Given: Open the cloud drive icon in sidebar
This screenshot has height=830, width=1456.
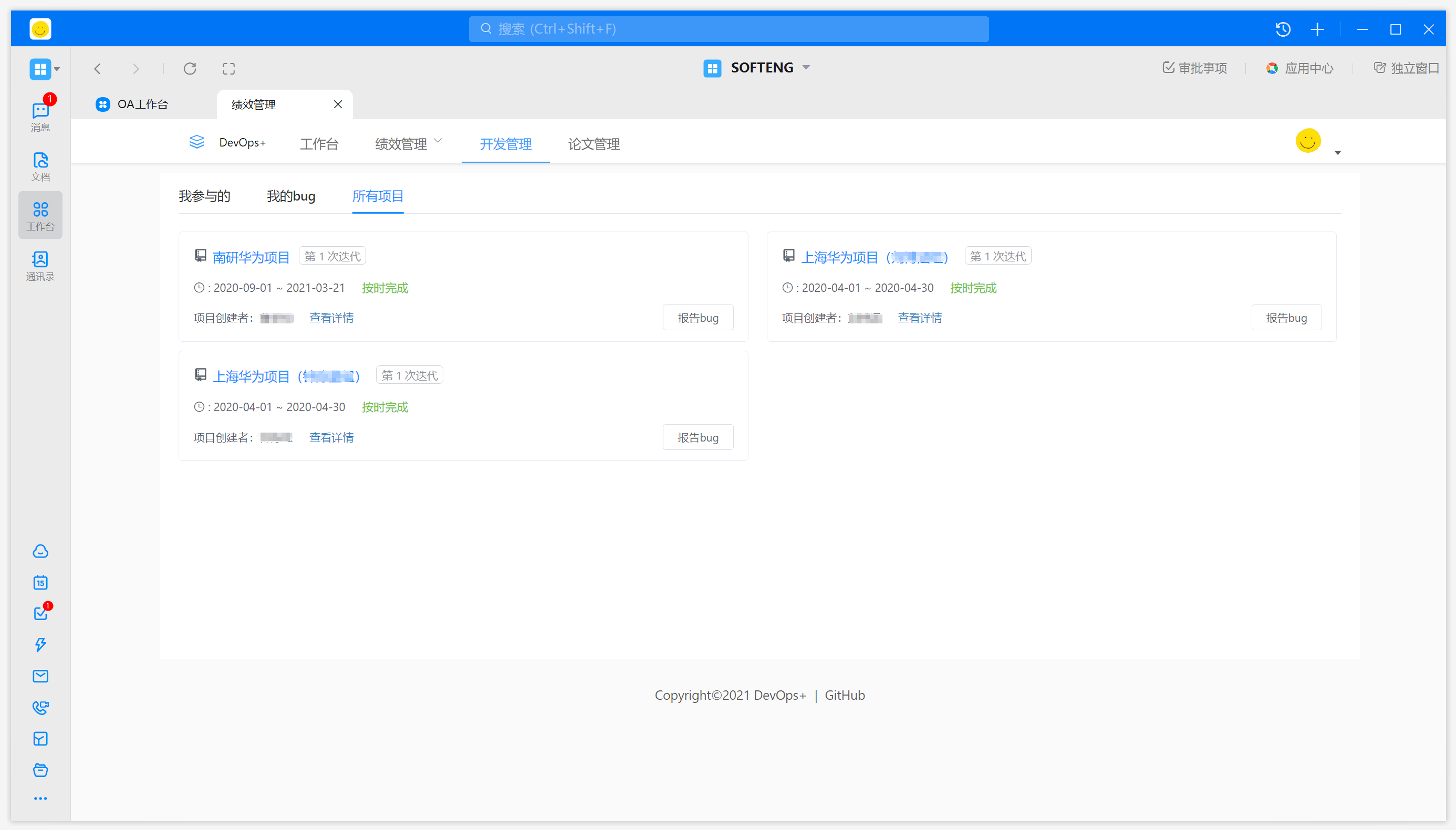Looking at the screenshot, I should pyautogui.click(x=40, y=551).
